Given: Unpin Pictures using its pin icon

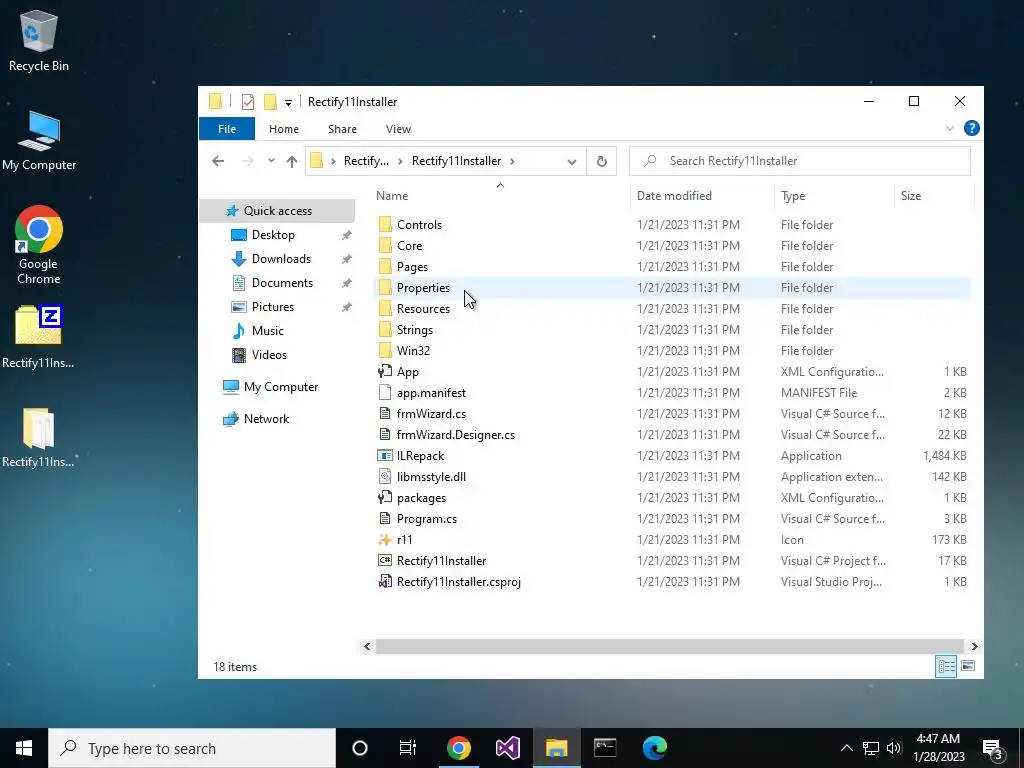Looking at the screenshot, I should pos(347,307).
